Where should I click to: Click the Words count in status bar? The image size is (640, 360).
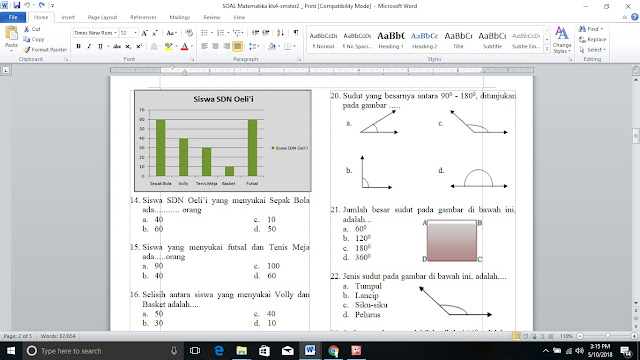coord(58,336)
